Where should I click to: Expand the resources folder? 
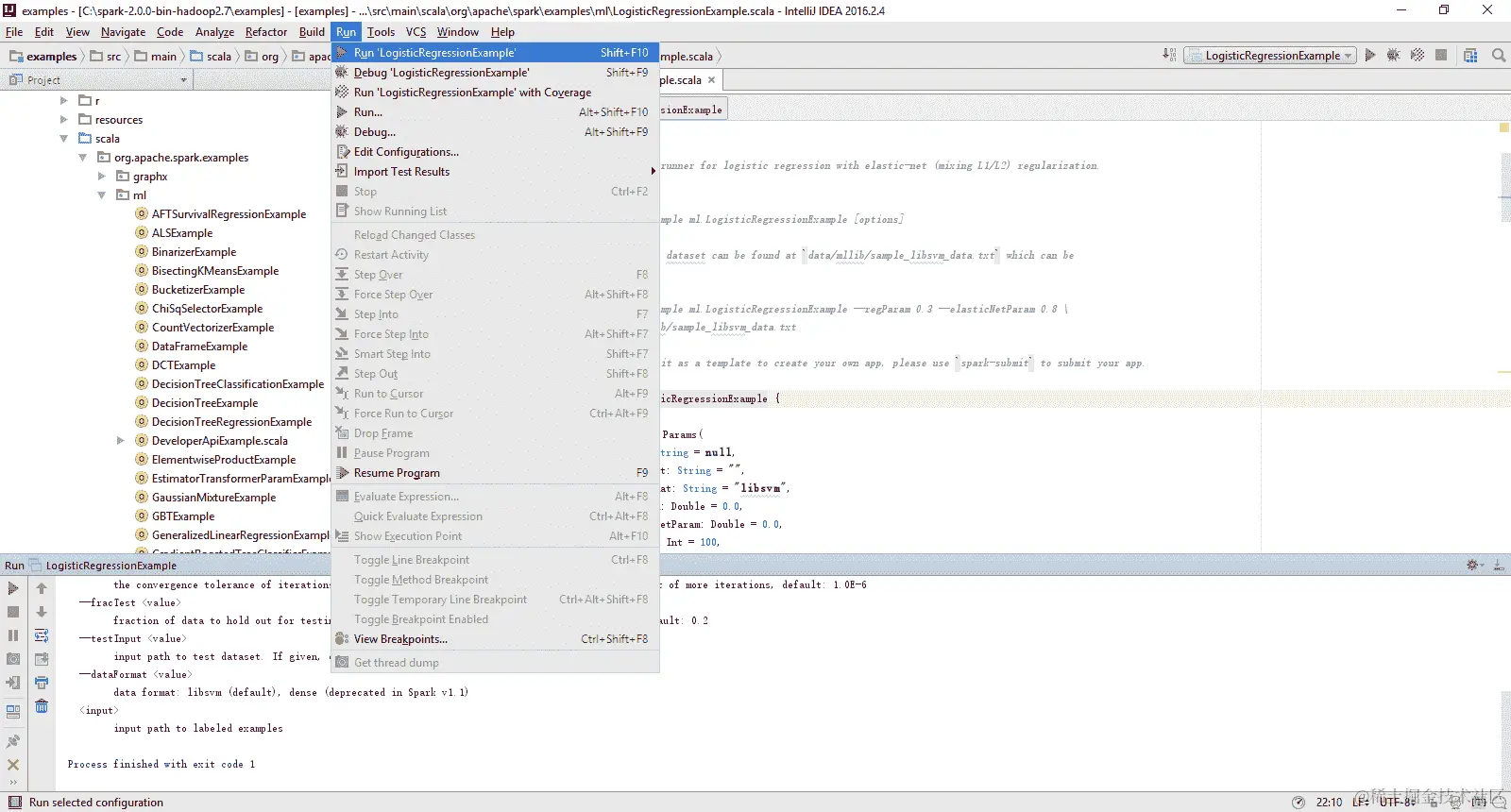point(64,119)
